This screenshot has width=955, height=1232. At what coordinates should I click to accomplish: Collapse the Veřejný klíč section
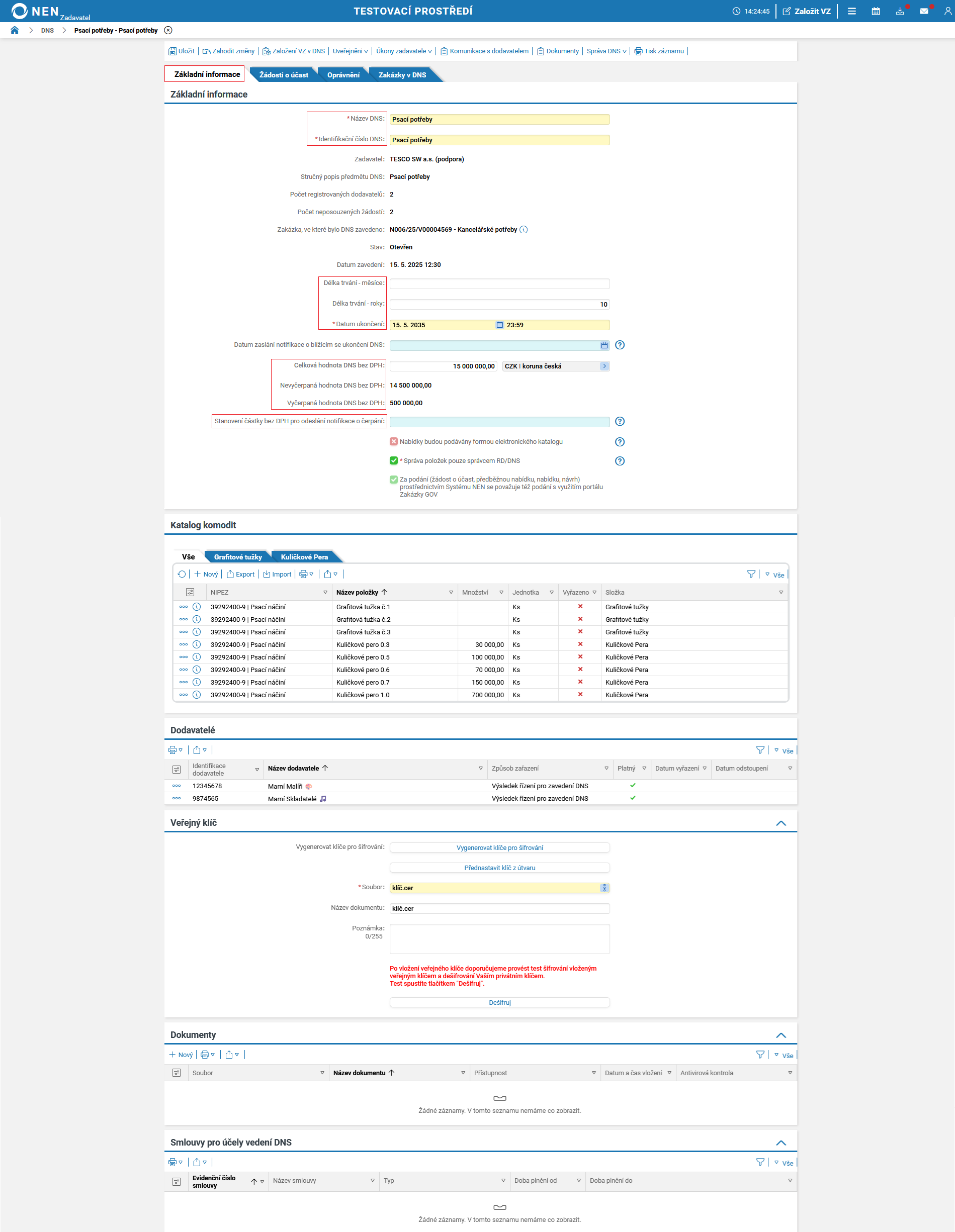pos(781,823)
